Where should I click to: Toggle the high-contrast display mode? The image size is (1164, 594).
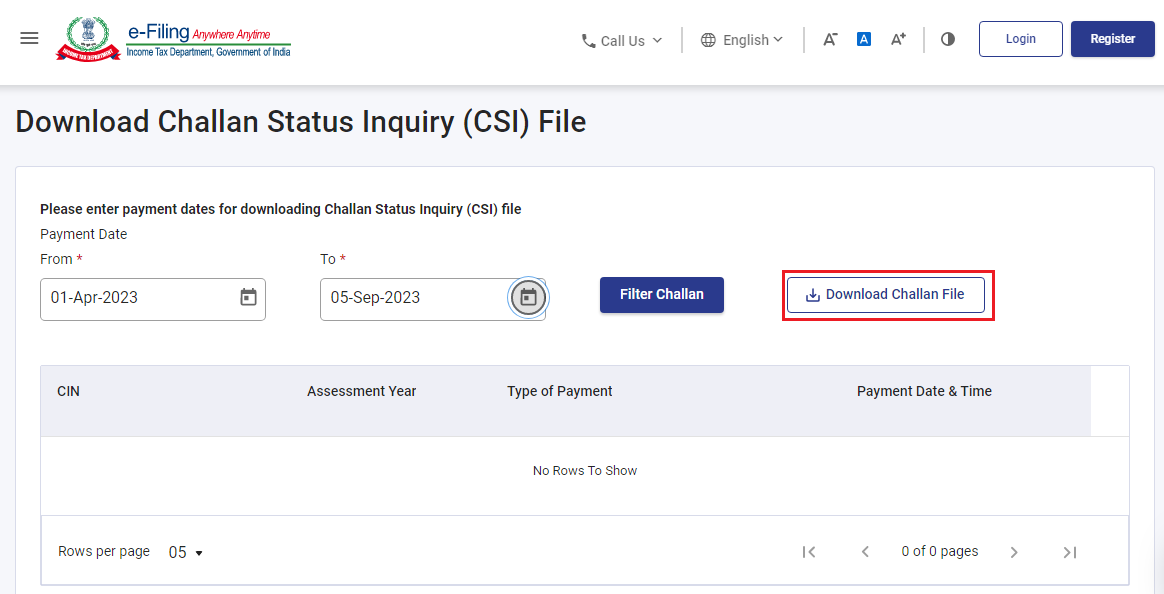[946, 38]
